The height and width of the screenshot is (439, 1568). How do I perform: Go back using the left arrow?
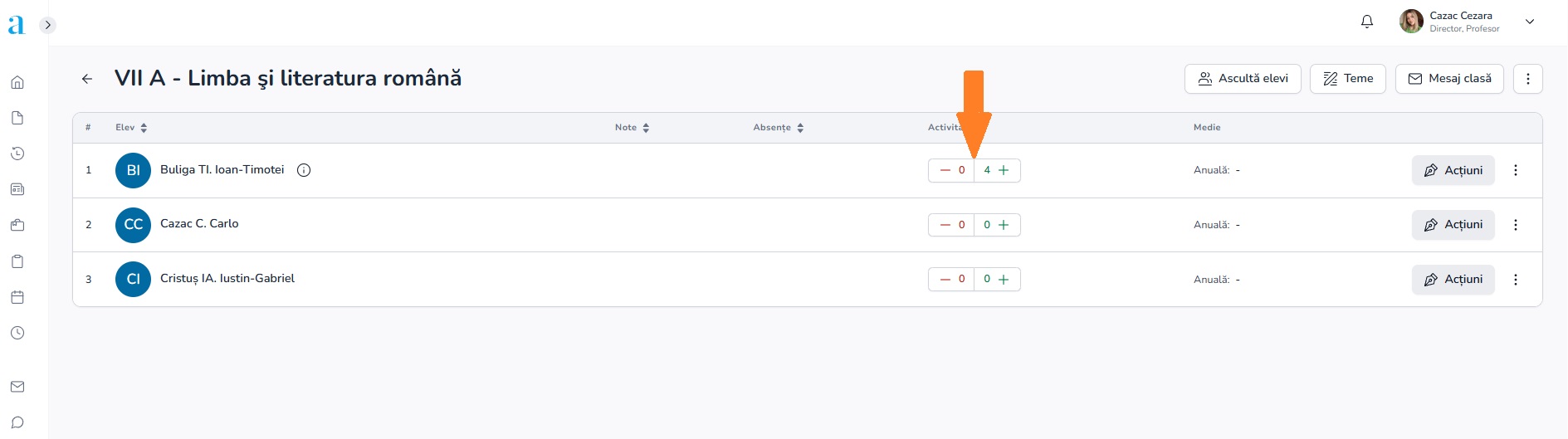tap(87, 79)
